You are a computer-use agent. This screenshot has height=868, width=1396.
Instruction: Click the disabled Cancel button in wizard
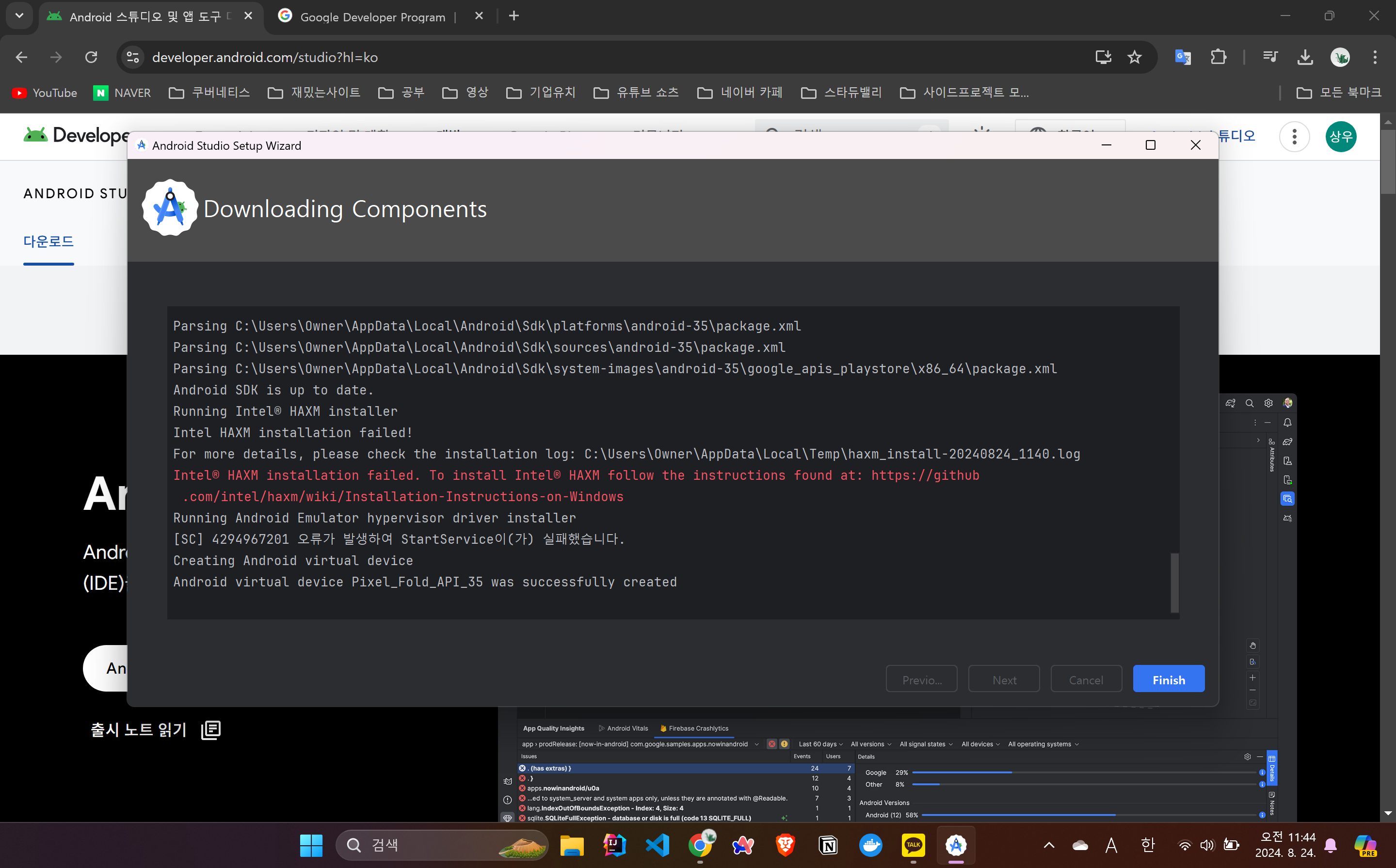point(1086,679)
